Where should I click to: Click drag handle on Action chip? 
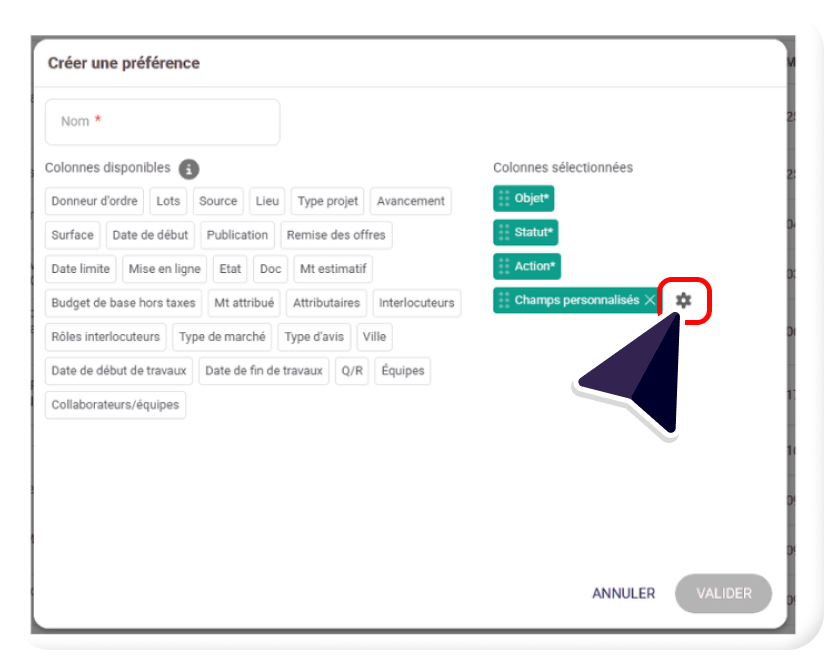(504, 267)
